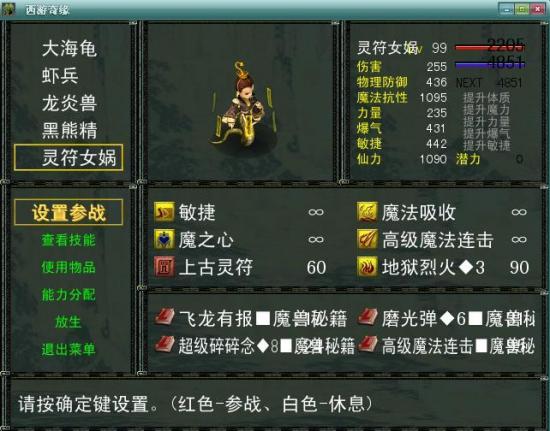Click the 飞龙有报 red book icon

165,317
